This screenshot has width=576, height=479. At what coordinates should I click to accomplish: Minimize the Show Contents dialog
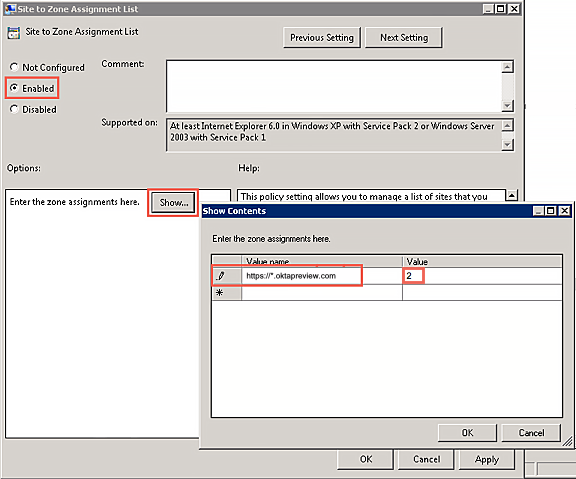(538, 211)
